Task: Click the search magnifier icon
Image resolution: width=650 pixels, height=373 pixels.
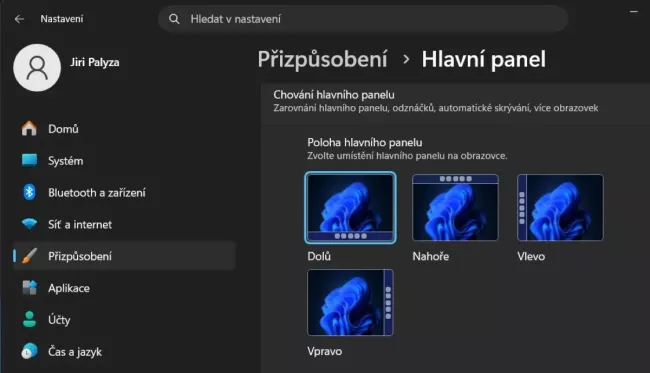Action: click(x=175, y=19)
